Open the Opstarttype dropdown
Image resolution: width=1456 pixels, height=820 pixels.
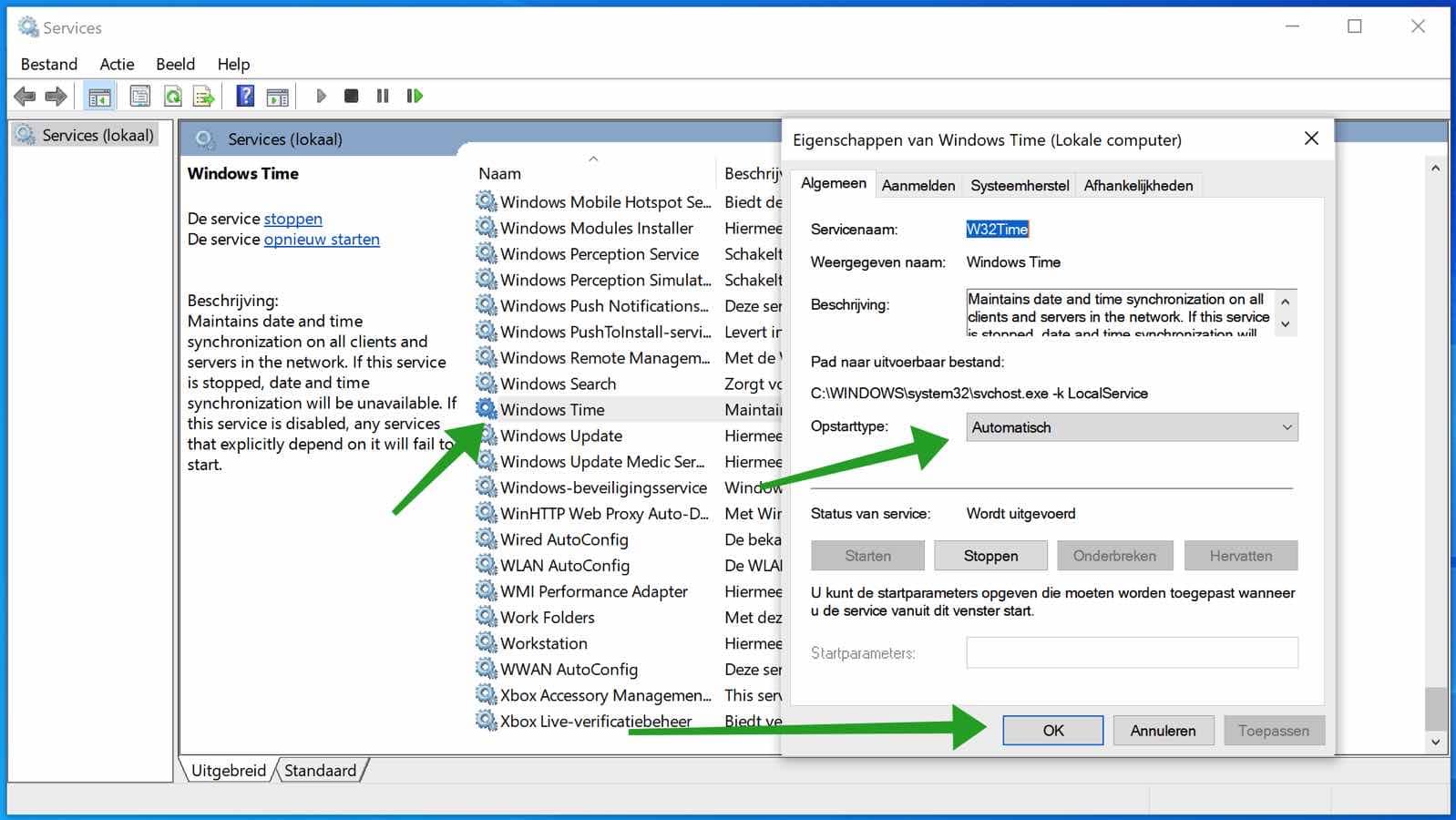pos(1132,427)
